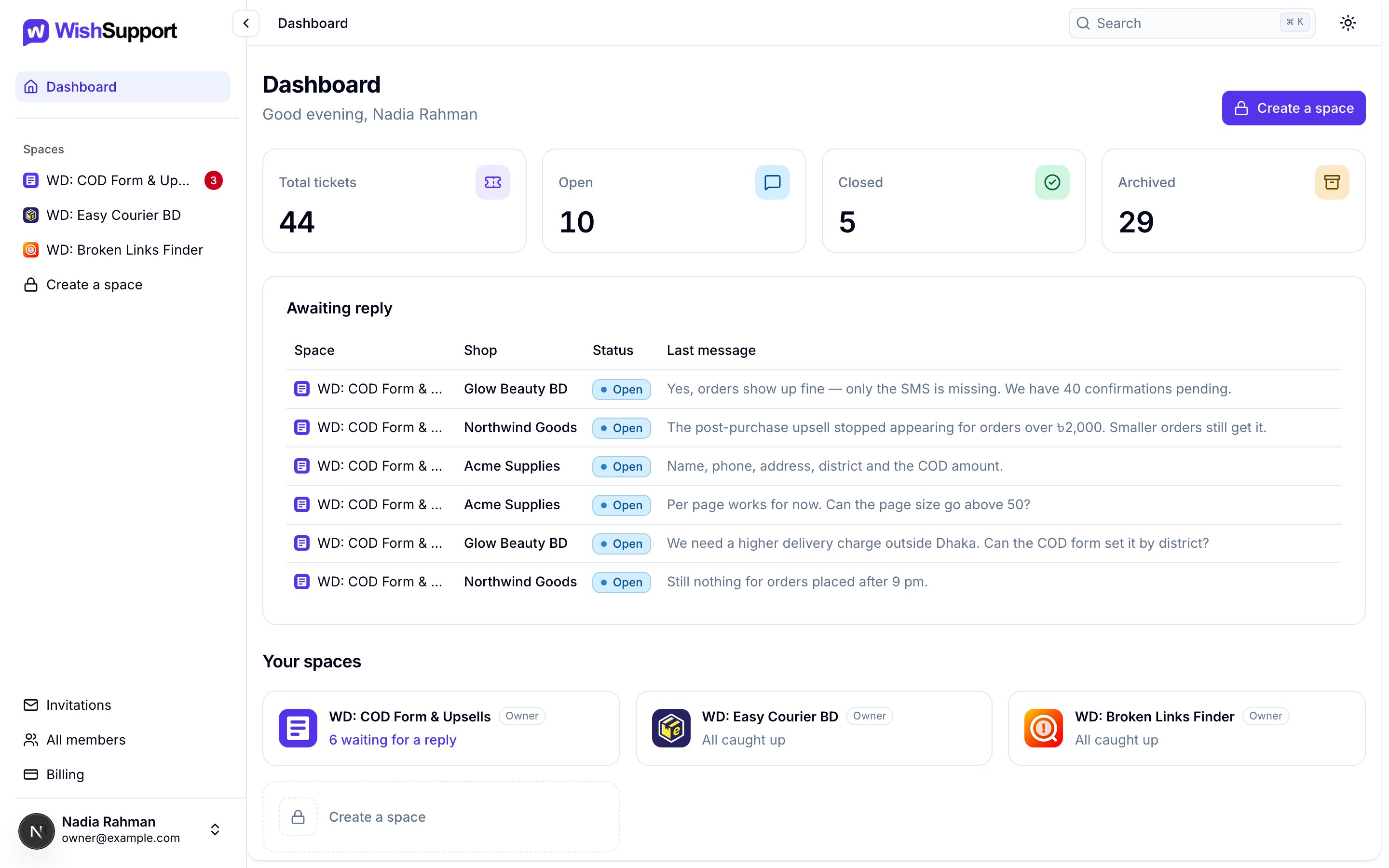Viewport: 1389px width, 868px height.
Task: Click the Open count 10
Action: tap(576, 222)
